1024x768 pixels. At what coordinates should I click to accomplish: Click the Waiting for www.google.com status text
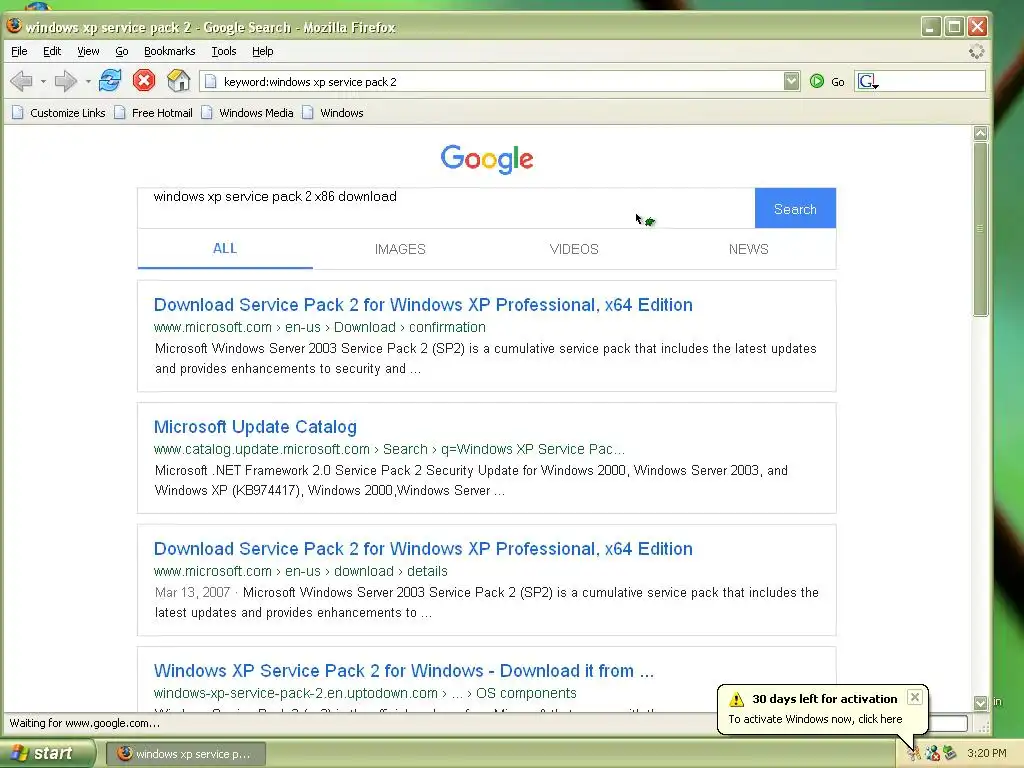click(84, 723)
